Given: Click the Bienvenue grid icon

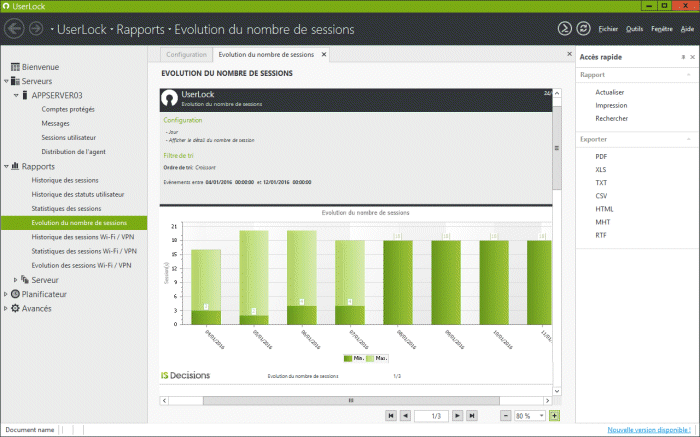Looking at the screenshot, I should (15, 67).
